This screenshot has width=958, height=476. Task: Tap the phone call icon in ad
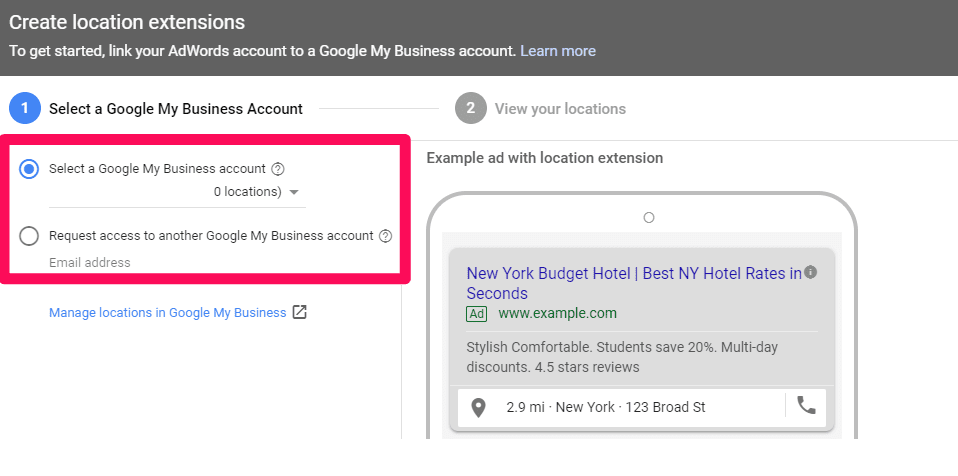[x=806, y=405]
